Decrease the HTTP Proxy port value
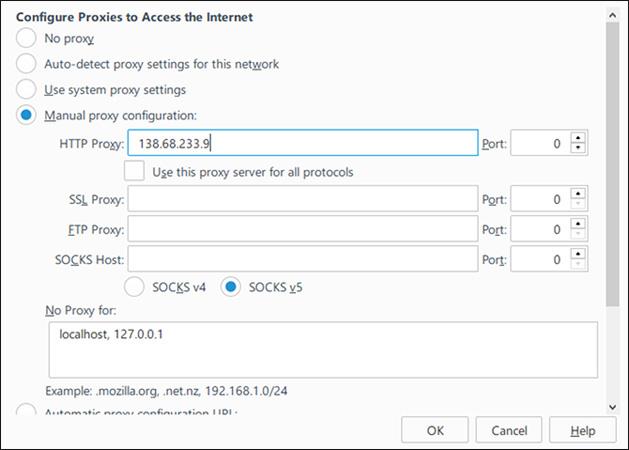Viewport: 629px width, 450px height. 578,148
